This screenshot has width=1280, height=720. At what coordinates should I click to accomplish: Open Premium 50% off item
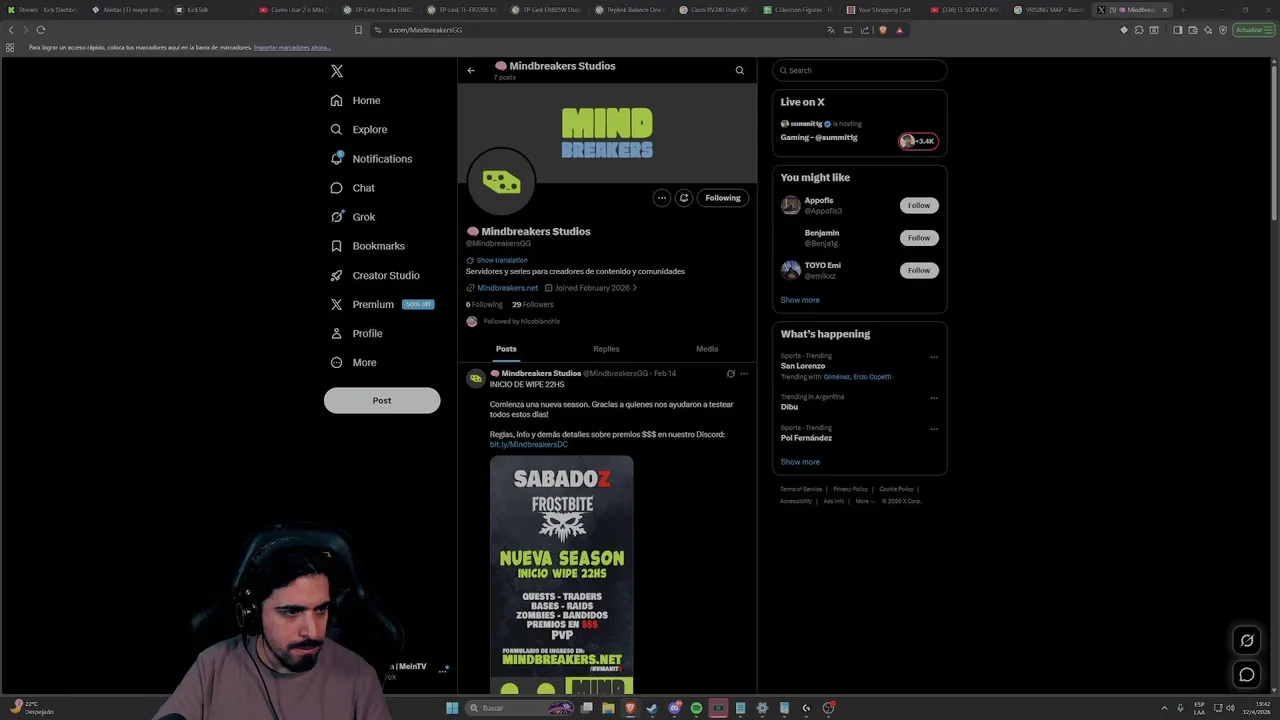tap(382, 304)
